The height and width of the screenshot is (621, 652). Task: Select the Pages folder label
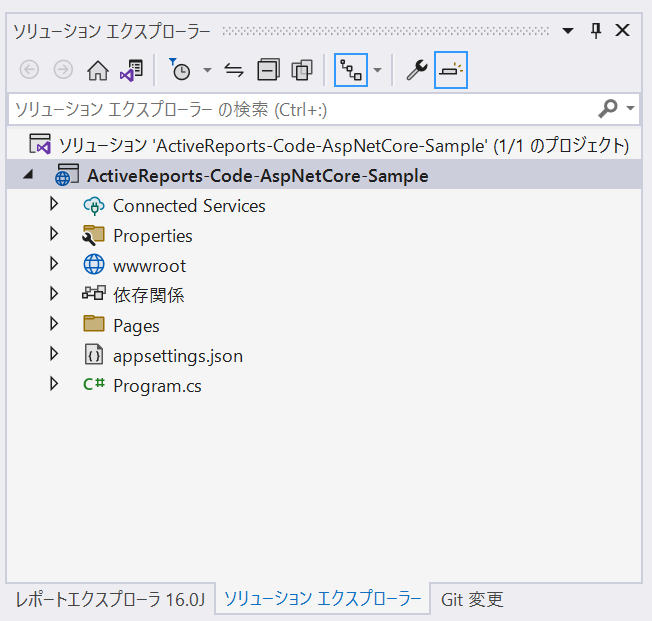136,326
